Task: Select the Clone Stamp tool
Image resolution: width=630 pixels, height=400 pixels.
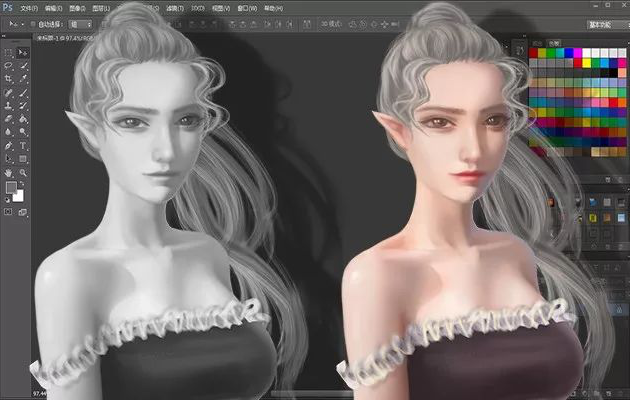Action: coord(8,106)
